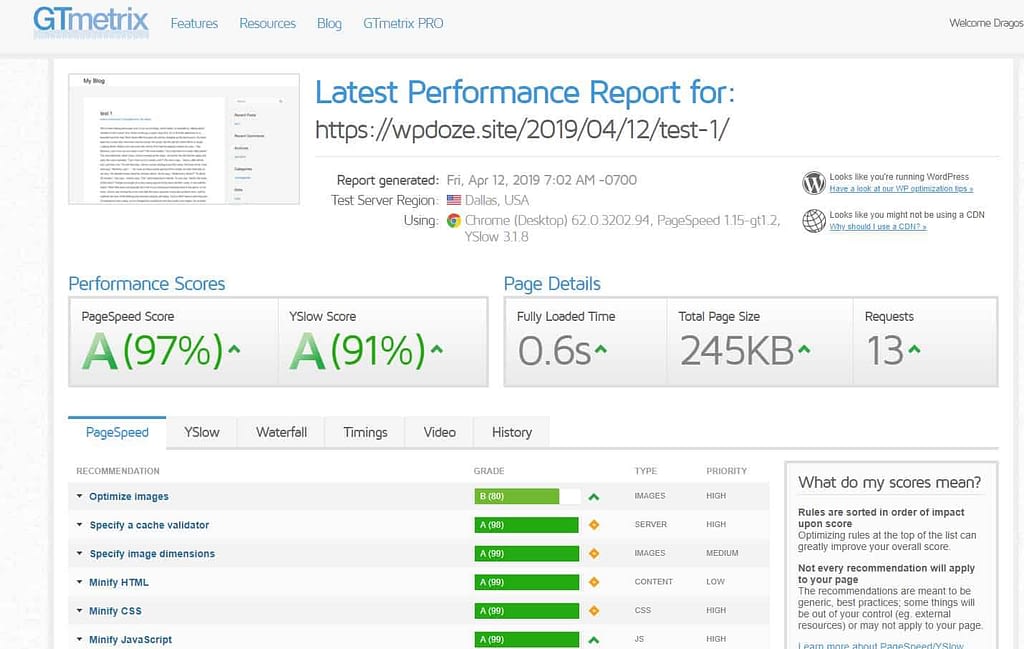Open the History tab

(511, 432)
